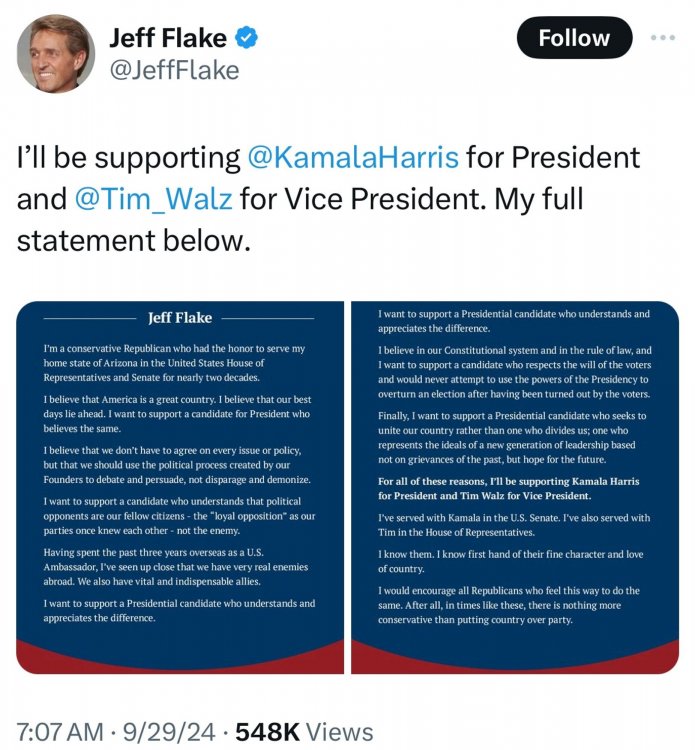Open the @KamalaHarris mention

(351, 158)
